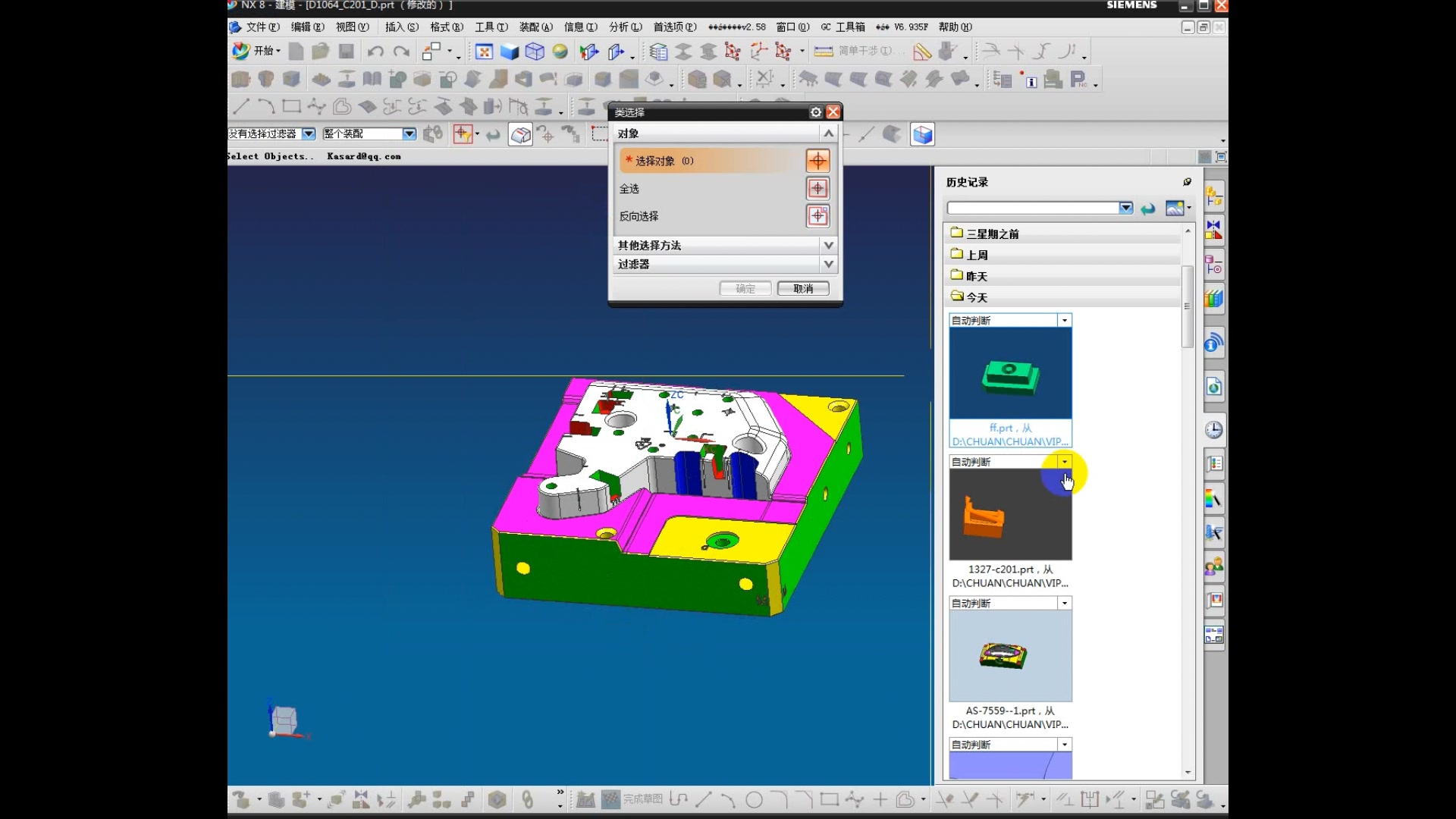Switch to shaded rendering cube icon
1456x819 pixels.
510,52
